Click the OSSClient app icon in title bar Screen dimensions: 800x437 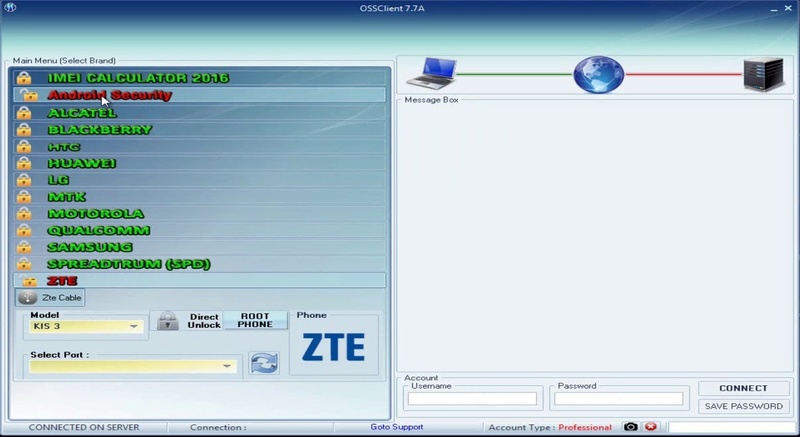10,8
